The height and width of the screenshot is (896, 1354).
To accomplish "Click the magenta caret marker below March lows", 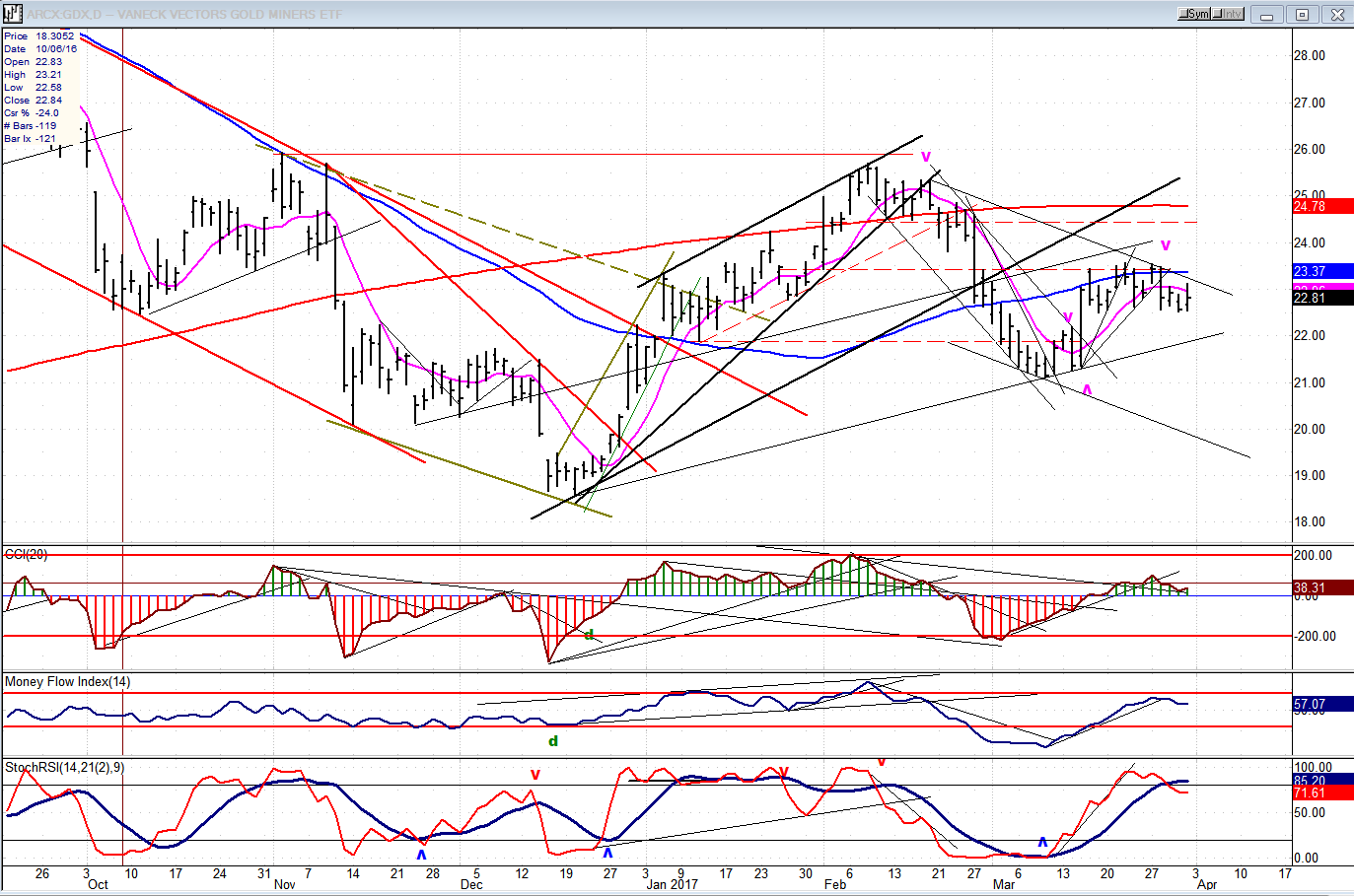I will pos(1087,390).
